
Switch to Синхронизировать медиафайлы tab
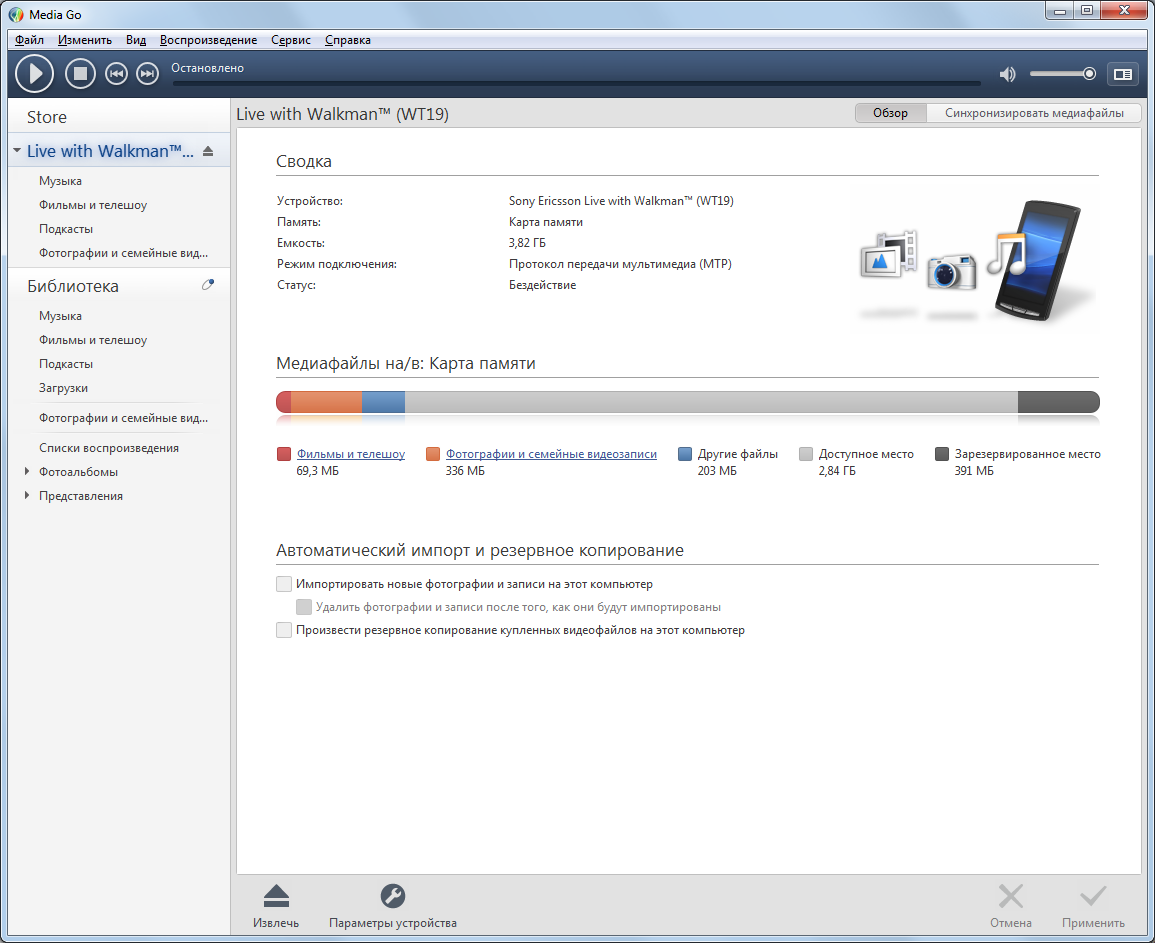point(1034,113)
